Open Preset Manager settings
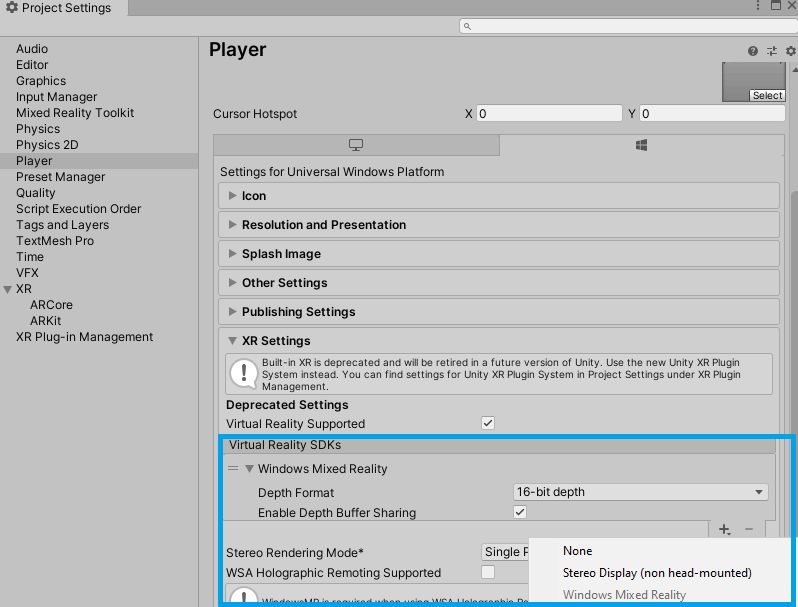 tap(61, 177)
